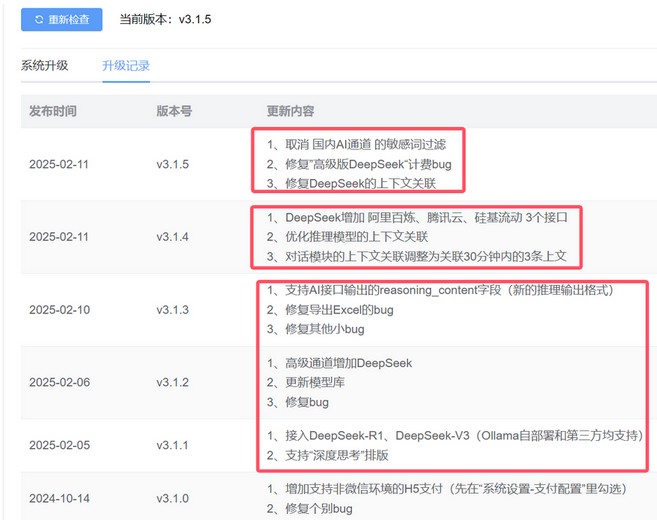Click the 当前版本：v3.1.5 label

(x=166, y=19)
